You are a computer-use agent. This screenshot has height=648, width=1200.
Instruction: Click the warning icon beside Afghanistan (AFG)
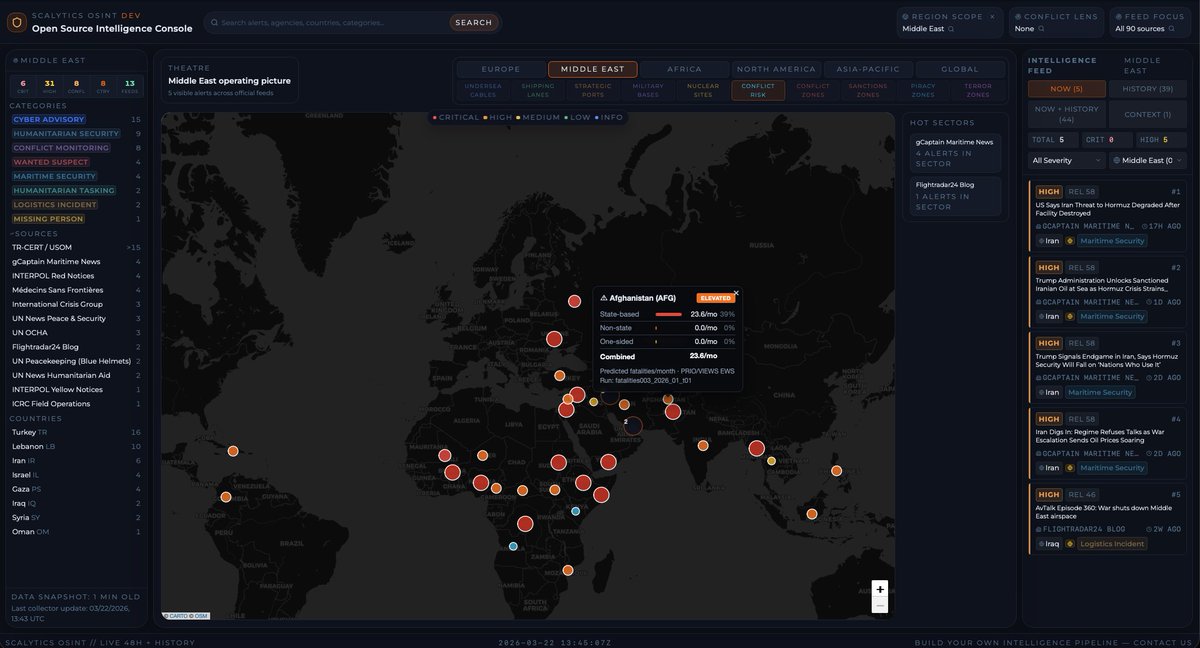(x=603, y=298)
